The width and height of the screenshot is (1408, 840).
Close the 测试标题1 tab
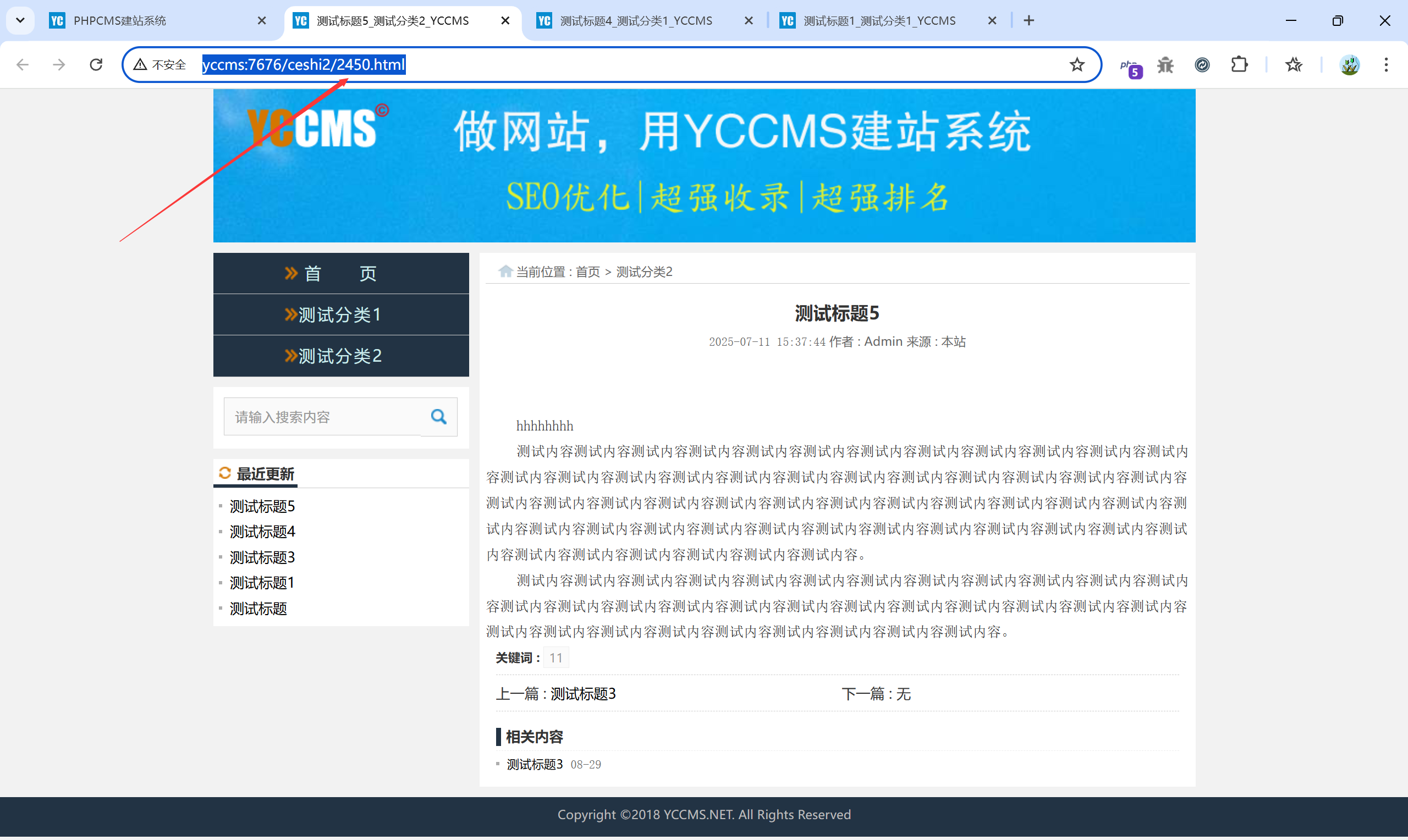[992, 21]
